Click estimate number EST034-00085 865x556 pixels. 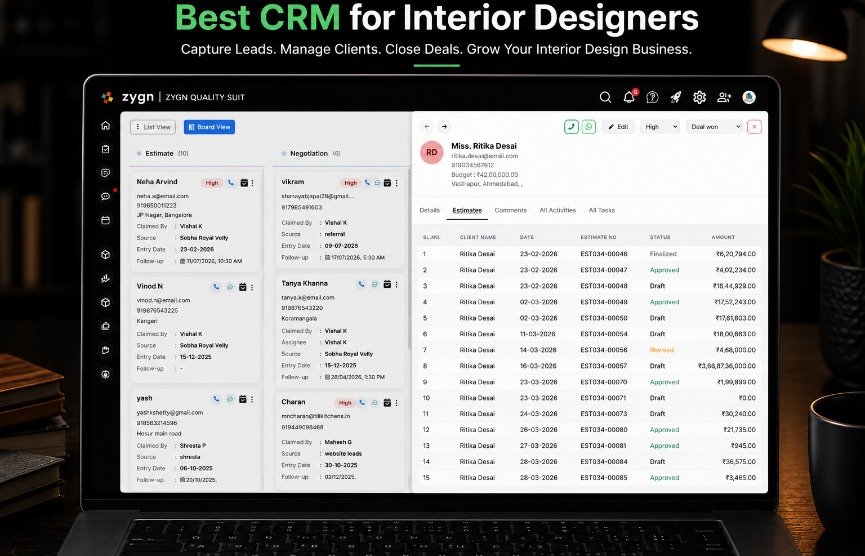(x=604, y=478)
